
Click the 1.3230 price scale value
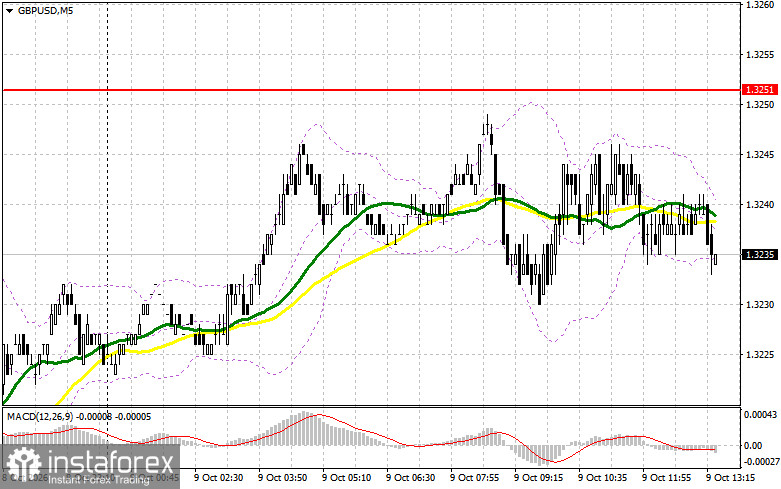(760, 305)
